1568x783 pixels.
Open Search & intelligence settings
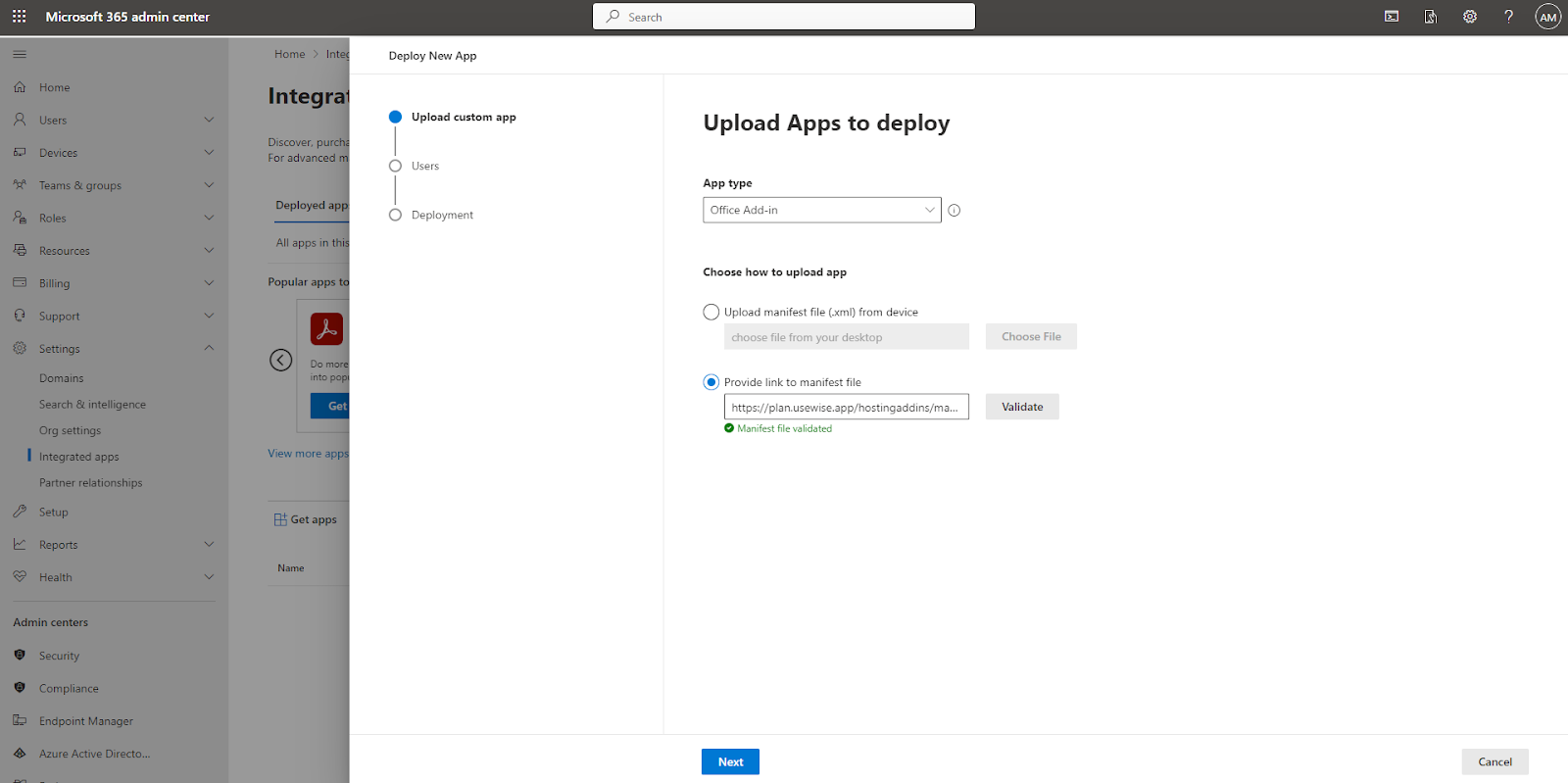coord(92,404)
